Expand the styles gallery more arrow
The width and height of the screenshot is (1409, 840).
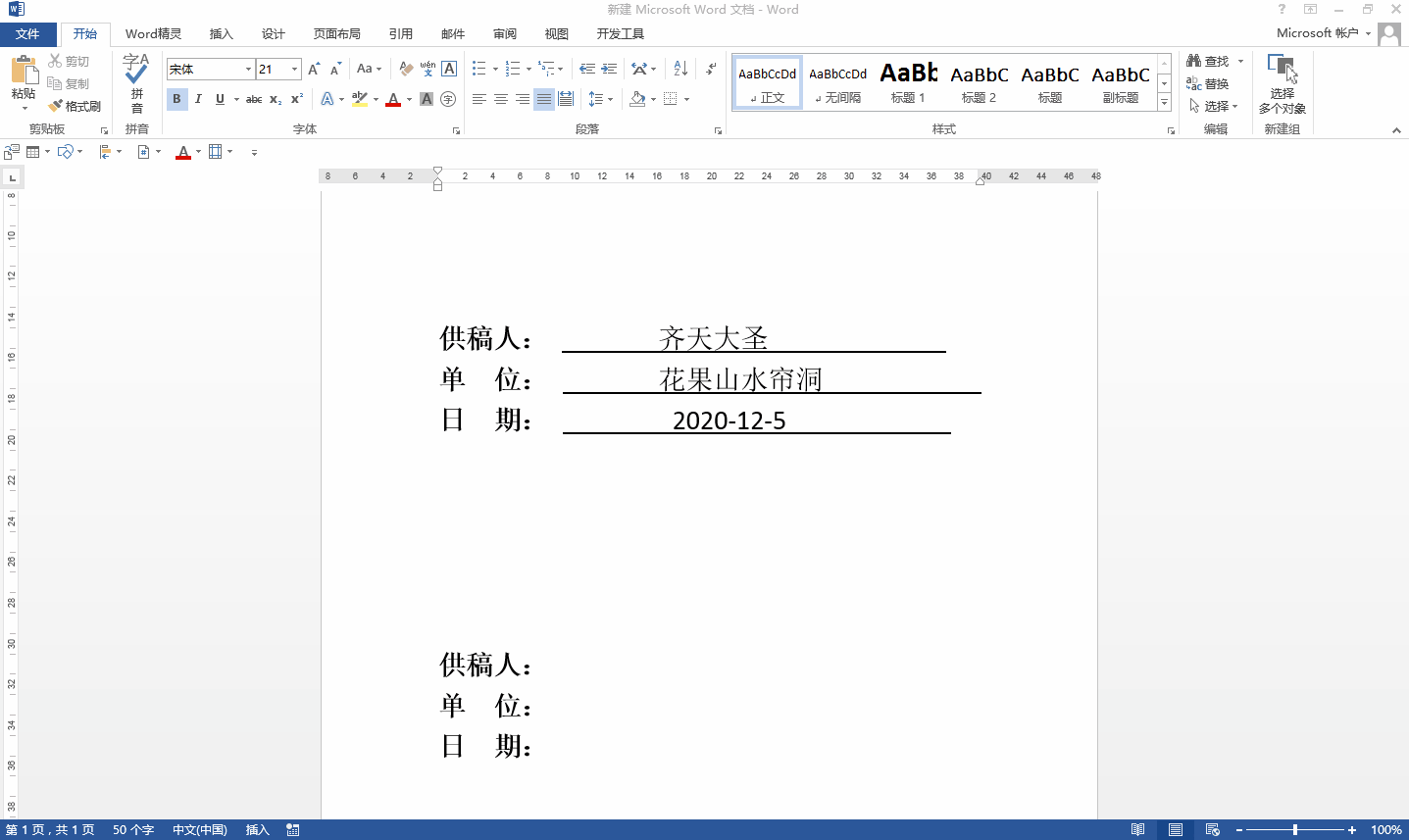(1164, 103)
